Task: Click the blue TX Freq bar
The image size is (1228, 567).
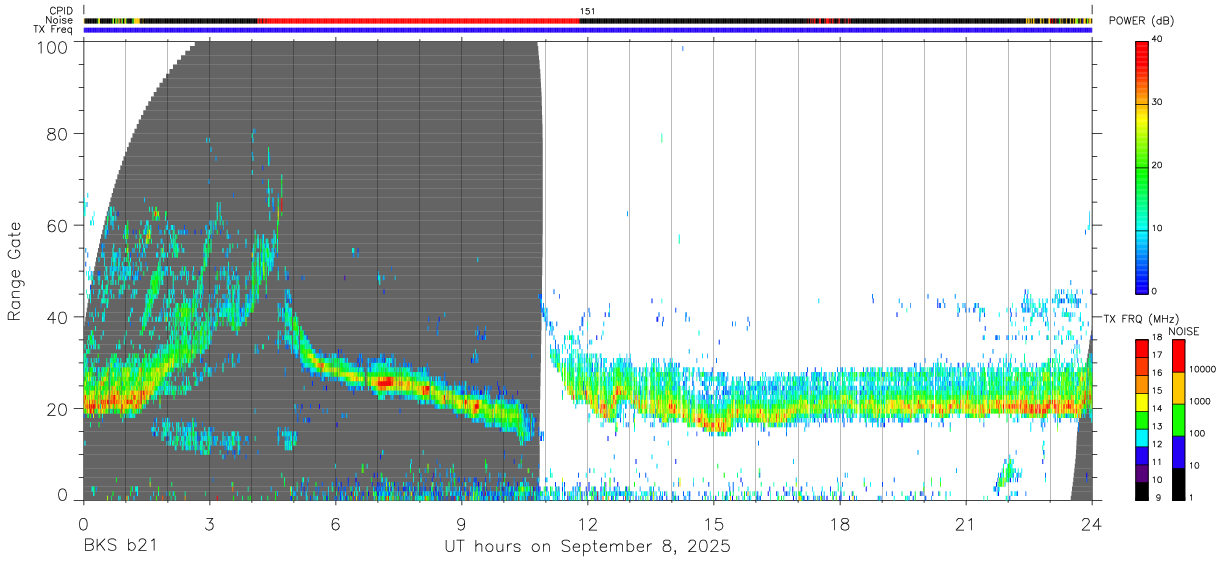Action: point(588,29)
